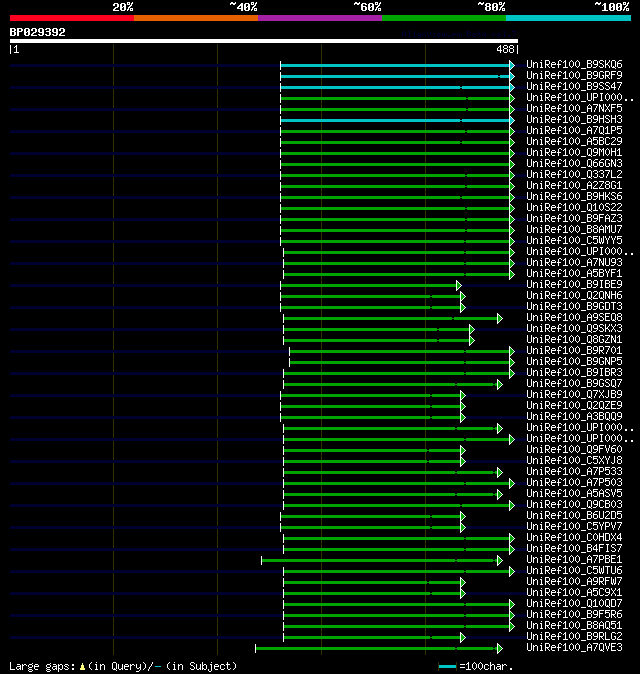Select the UniRef100_A2Z8G1 label
Viewport: 640px width, 674px height.
pos(574,185)
